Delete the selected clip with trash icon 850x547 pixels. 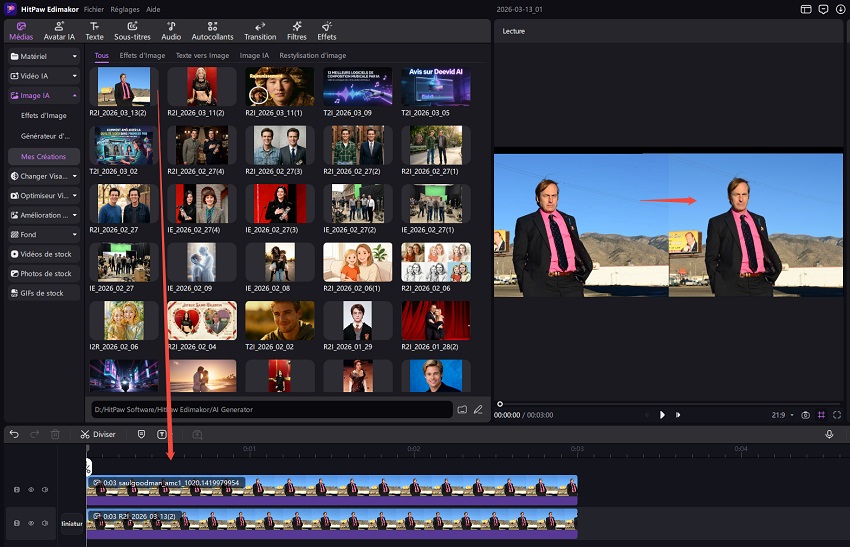tap(55, 434)
